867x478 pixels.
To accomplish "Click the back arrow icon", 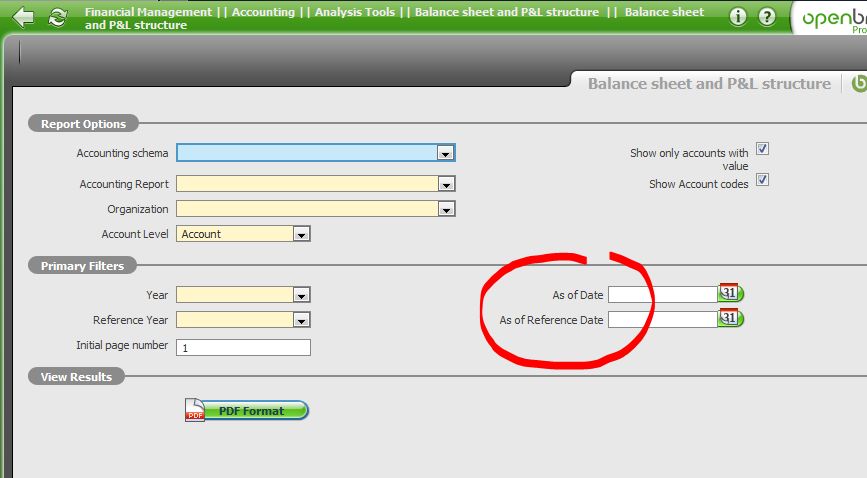I will point(23,17).
